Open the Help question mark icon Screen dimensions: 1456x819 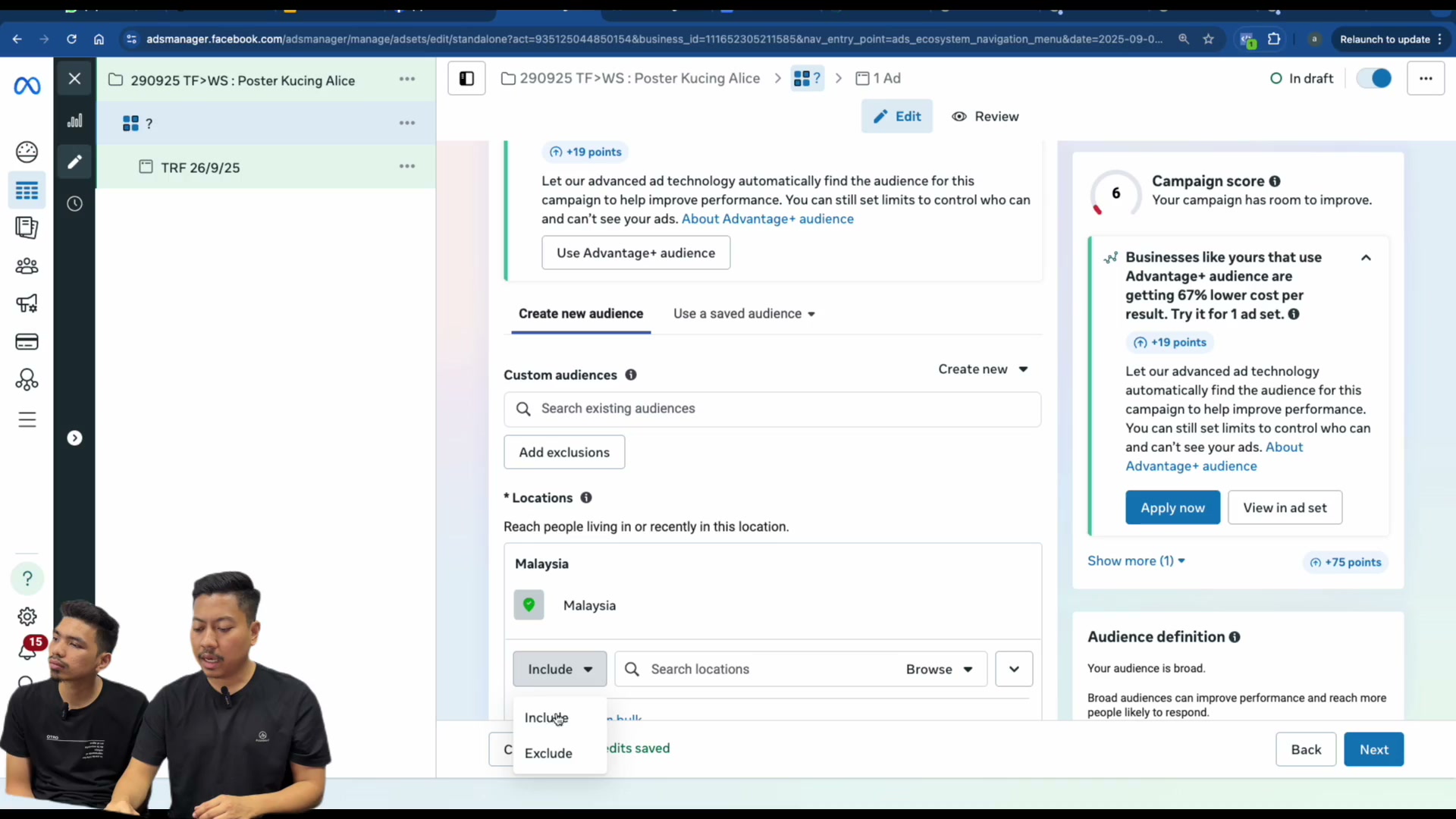[x=27, y=579]
